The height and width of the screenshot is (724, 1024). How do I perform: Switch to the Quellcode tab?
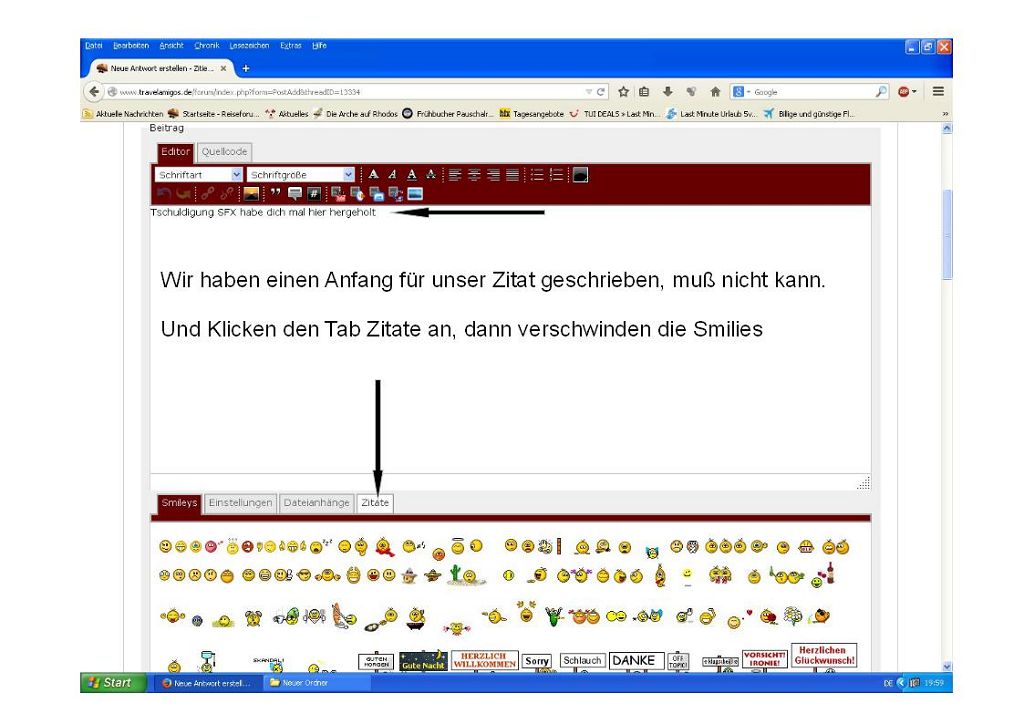coord(224,152)
